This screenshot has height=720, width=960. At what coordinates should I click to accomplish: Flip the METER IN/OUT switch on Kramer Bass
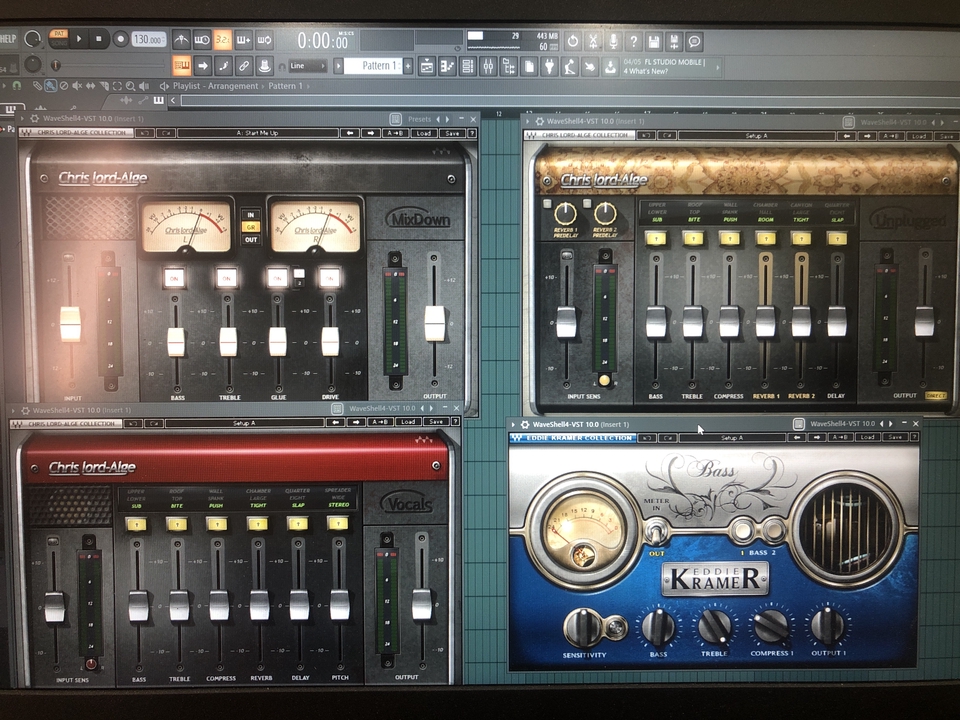pyautogui.click(x=656, y=530)
